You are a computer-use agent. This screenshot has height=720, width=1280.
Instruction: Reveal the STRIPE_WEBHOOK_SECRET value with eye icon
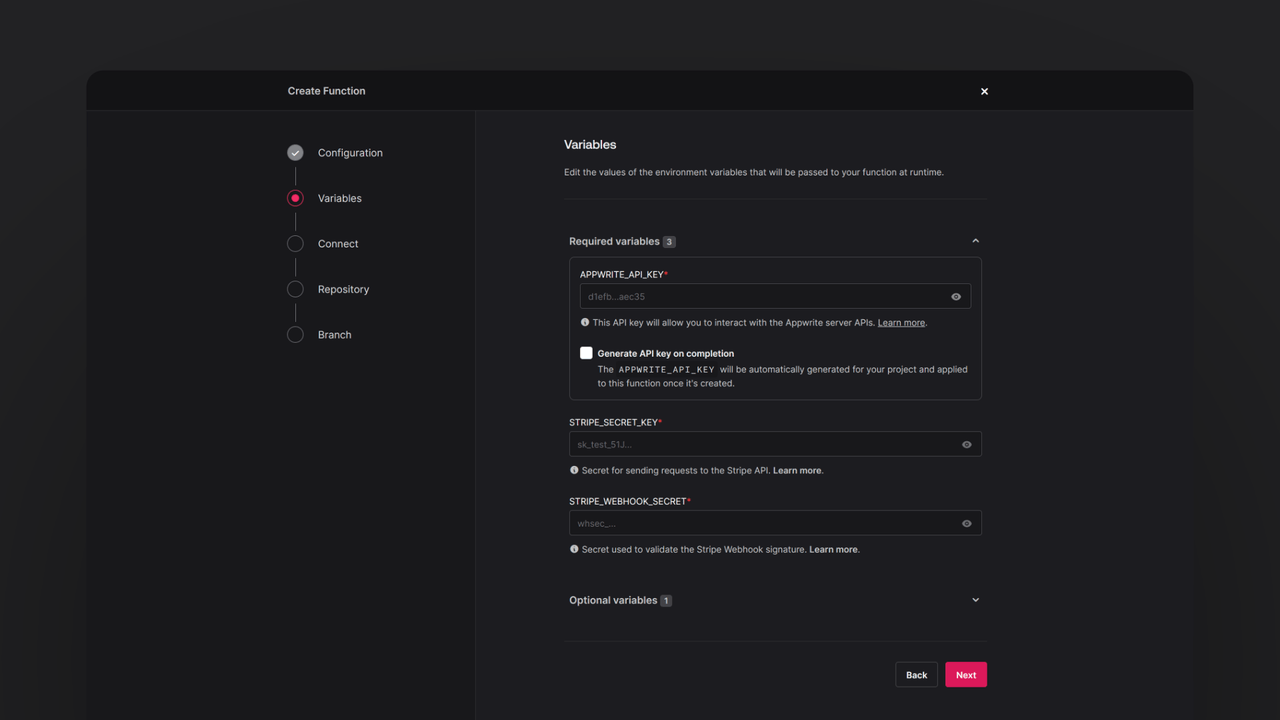(967, 523)
